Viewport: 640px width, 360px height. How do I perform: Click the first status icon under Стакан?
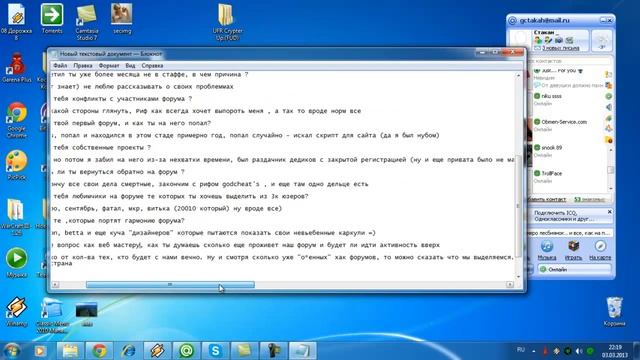click(538, 40)
